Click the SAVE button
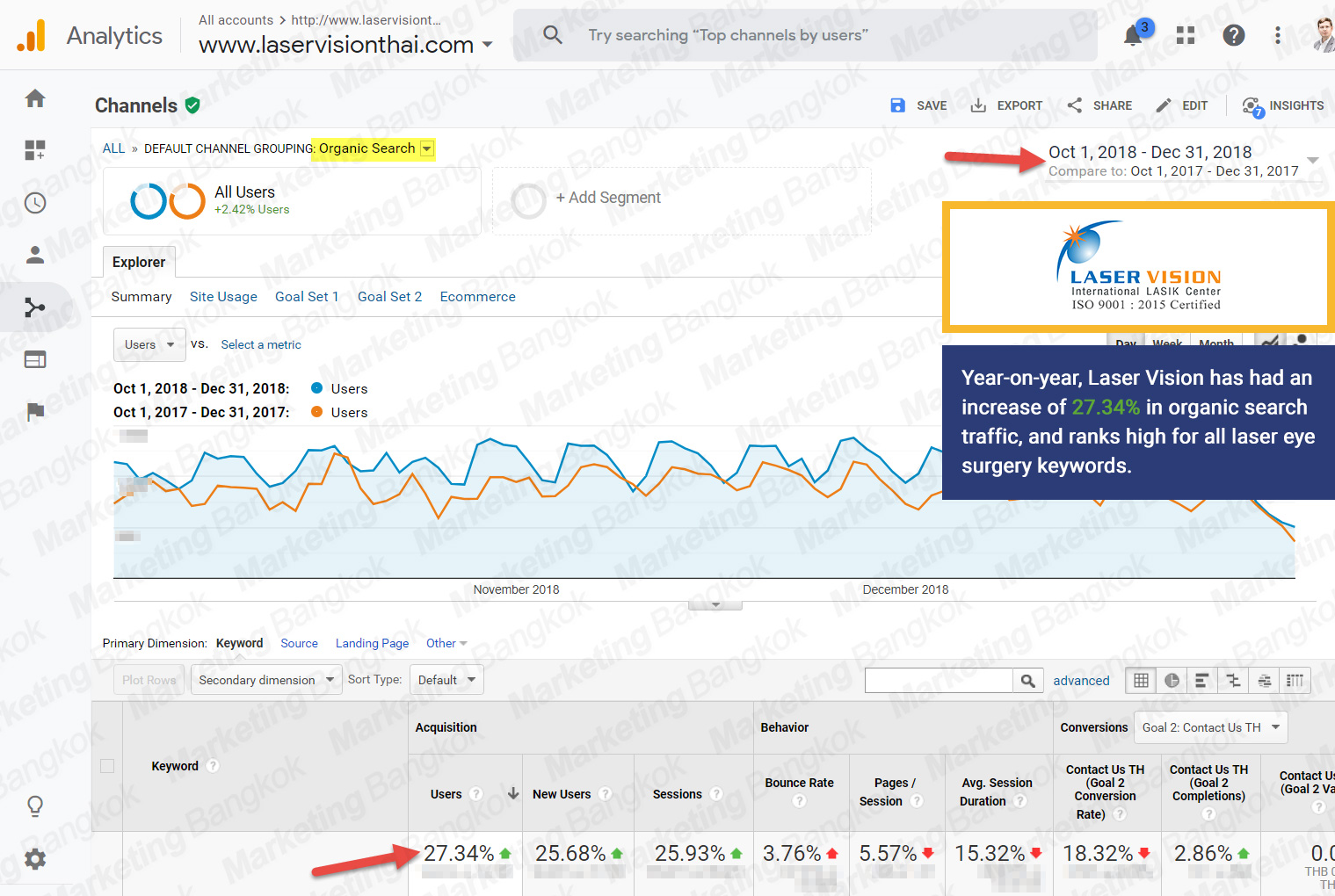 click(918, 105)
